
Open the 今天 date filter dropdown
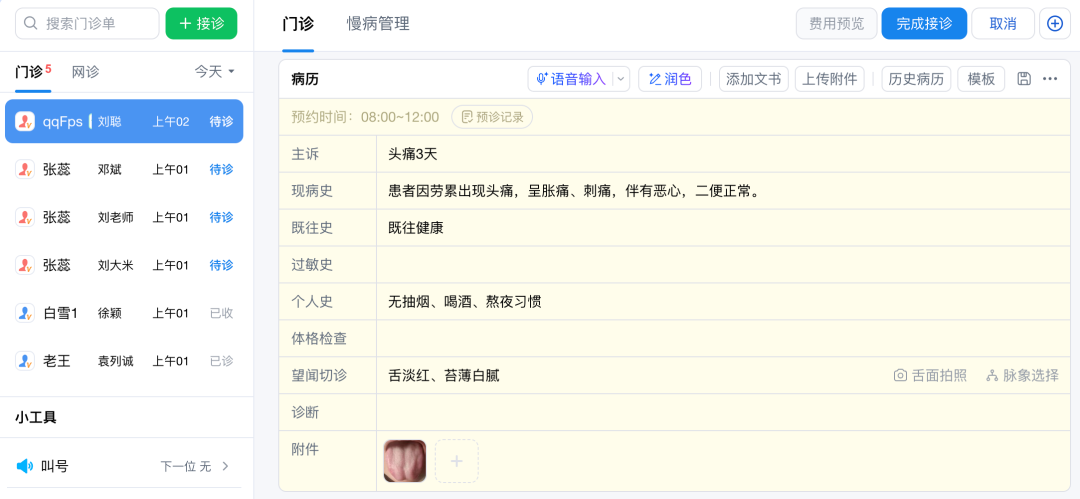point(214,72)
